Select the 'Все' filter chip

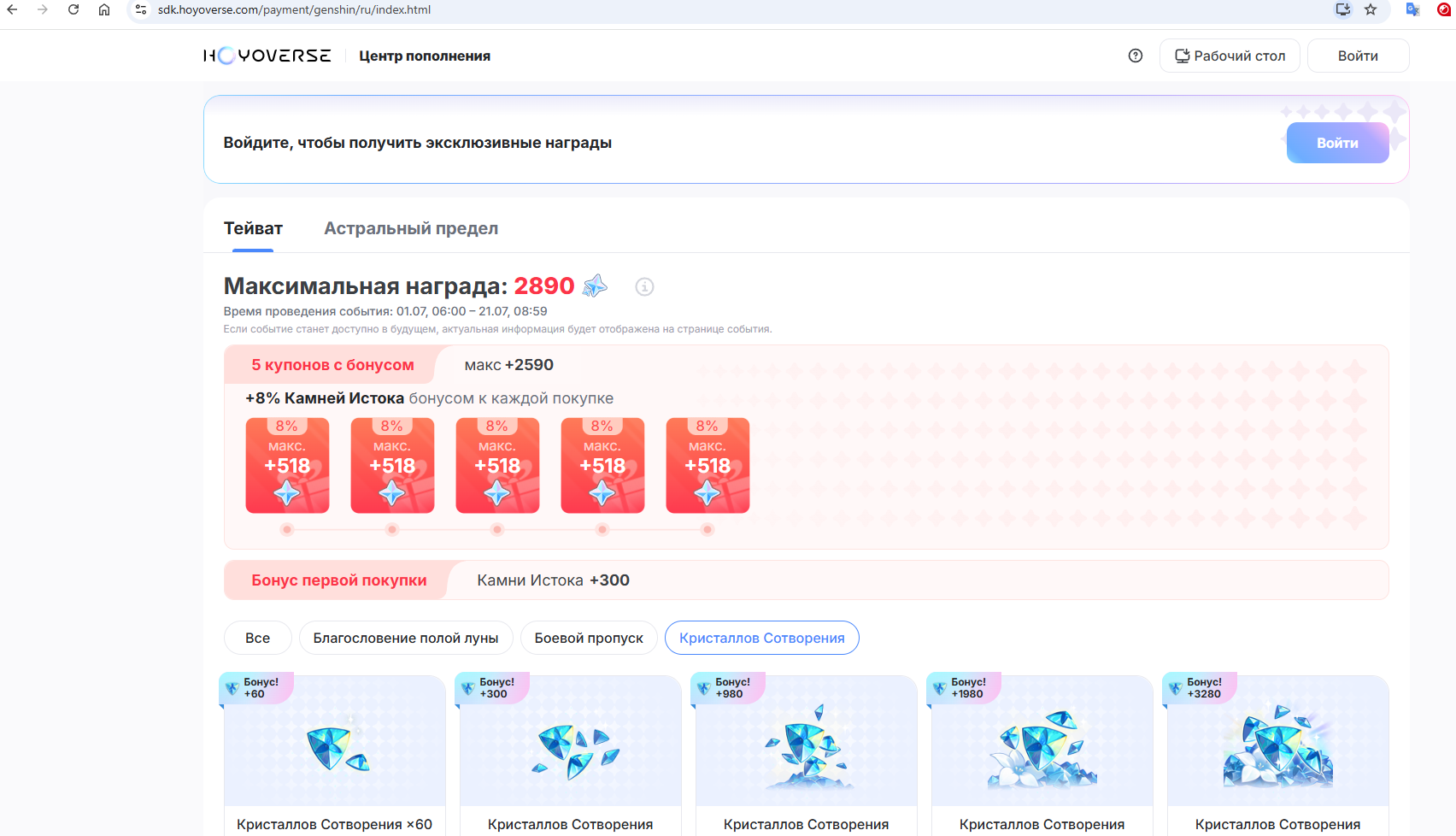pyautogui.click(x=257, y=638)
